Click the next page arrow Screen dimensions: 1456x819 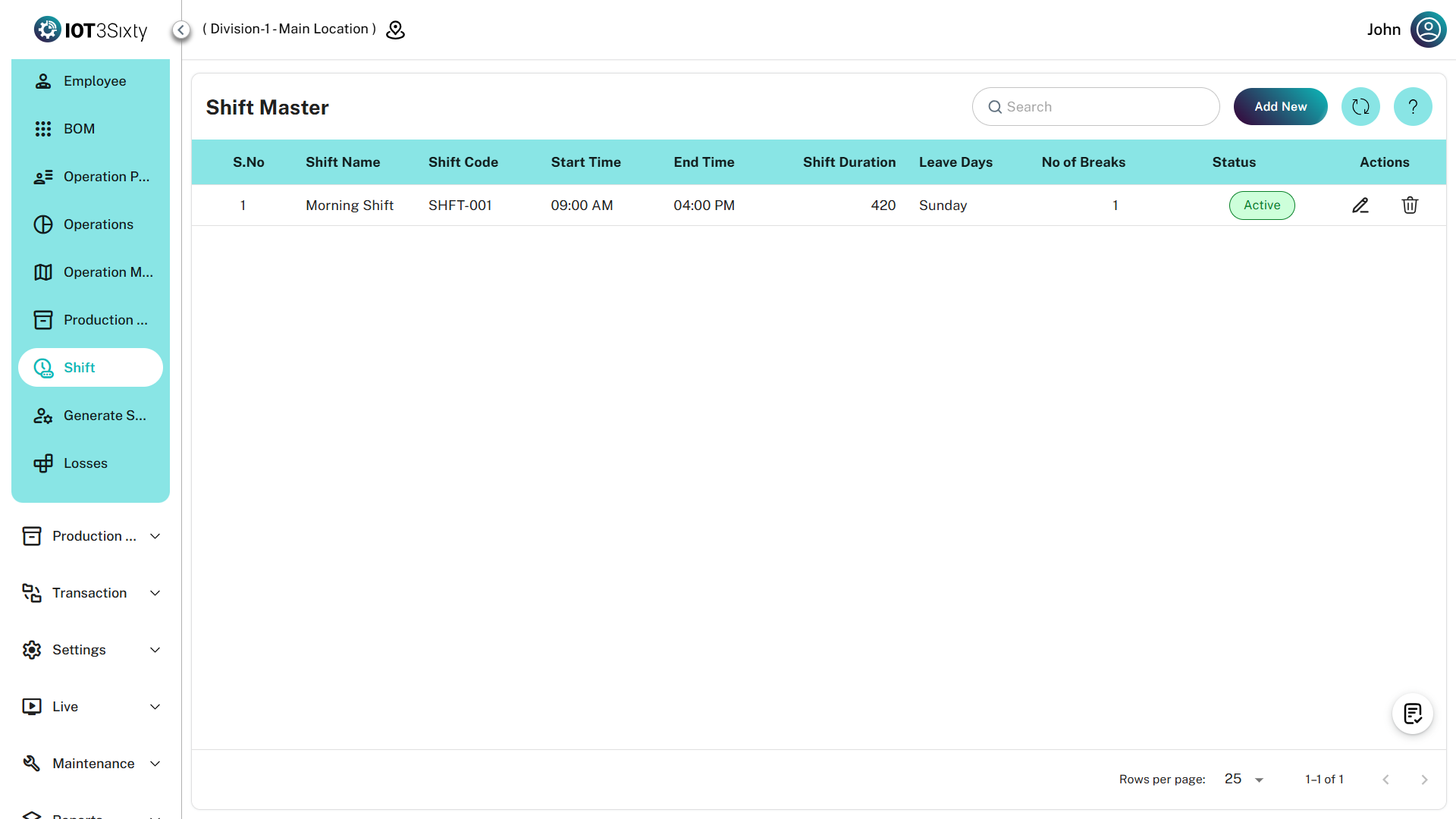1424,780
